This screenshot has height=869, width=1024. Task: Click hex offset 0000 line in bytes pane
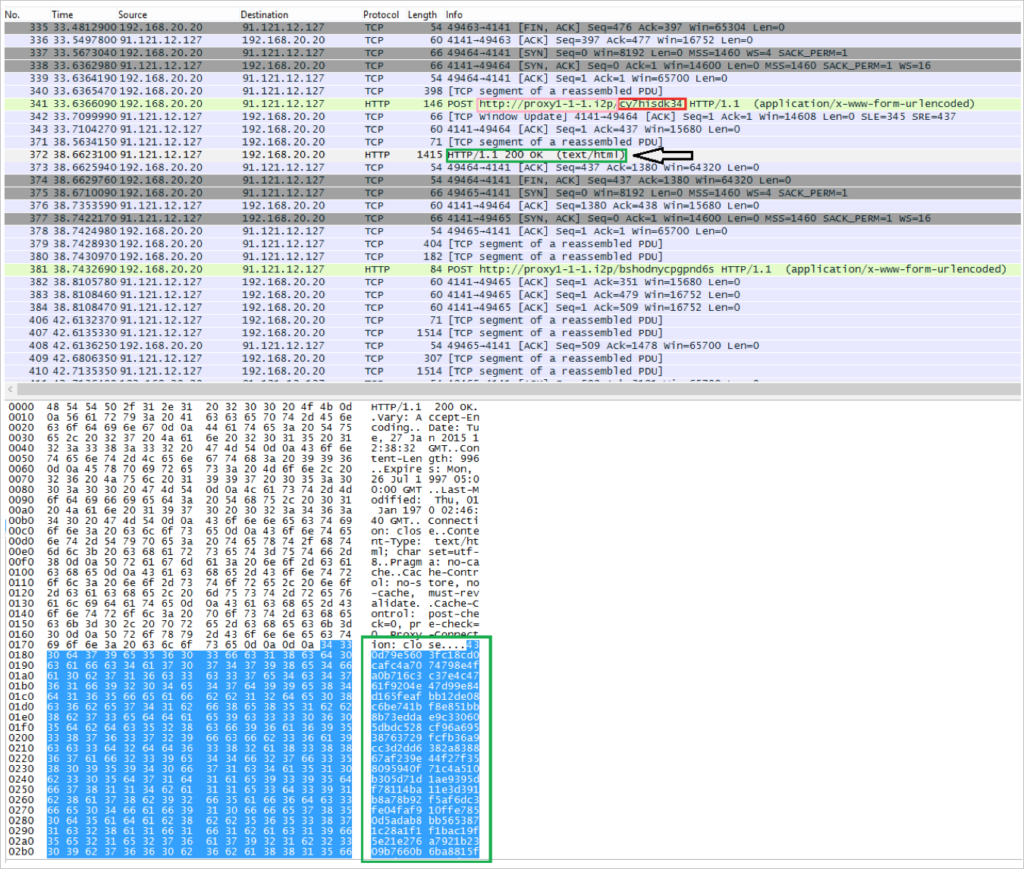[19, 408]
